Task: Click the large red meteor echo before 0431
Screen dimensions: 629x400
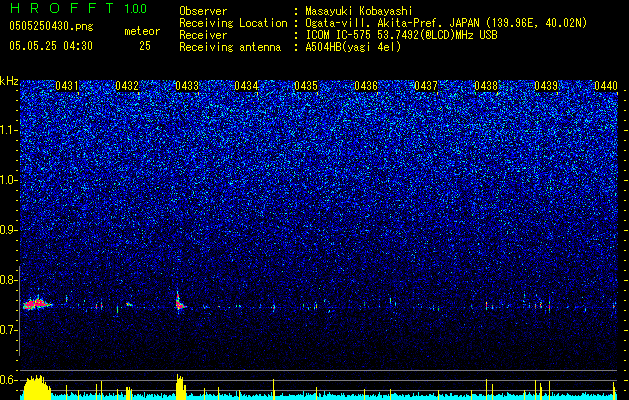Action: (37, 304)
